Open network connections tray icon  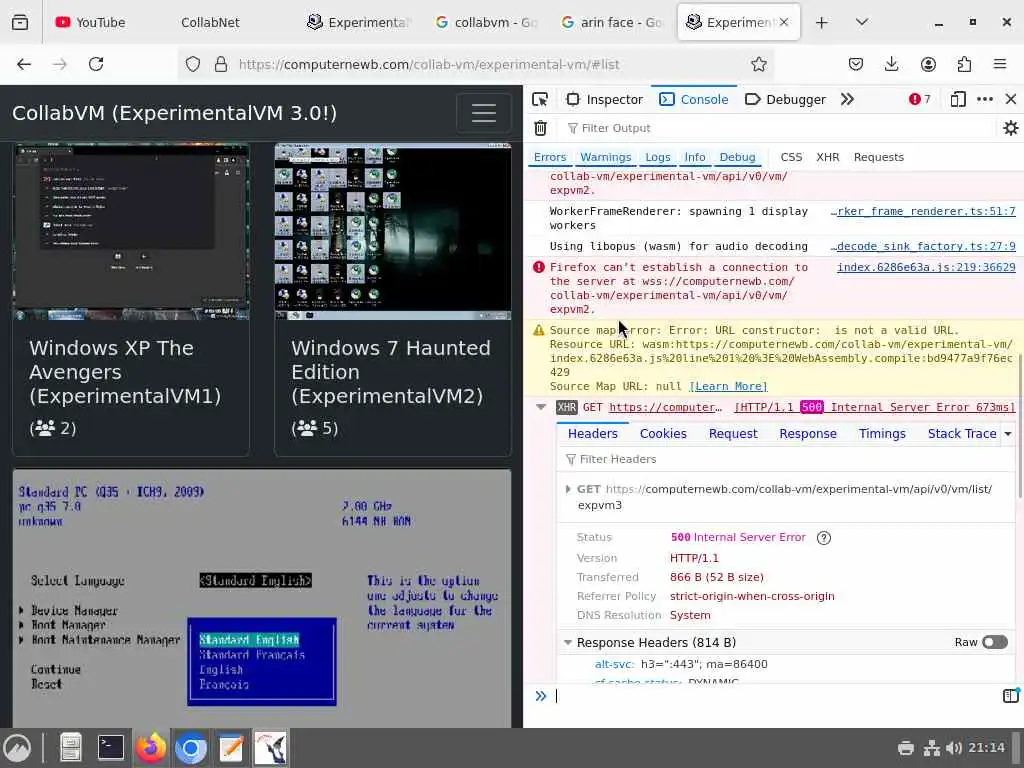931,748
